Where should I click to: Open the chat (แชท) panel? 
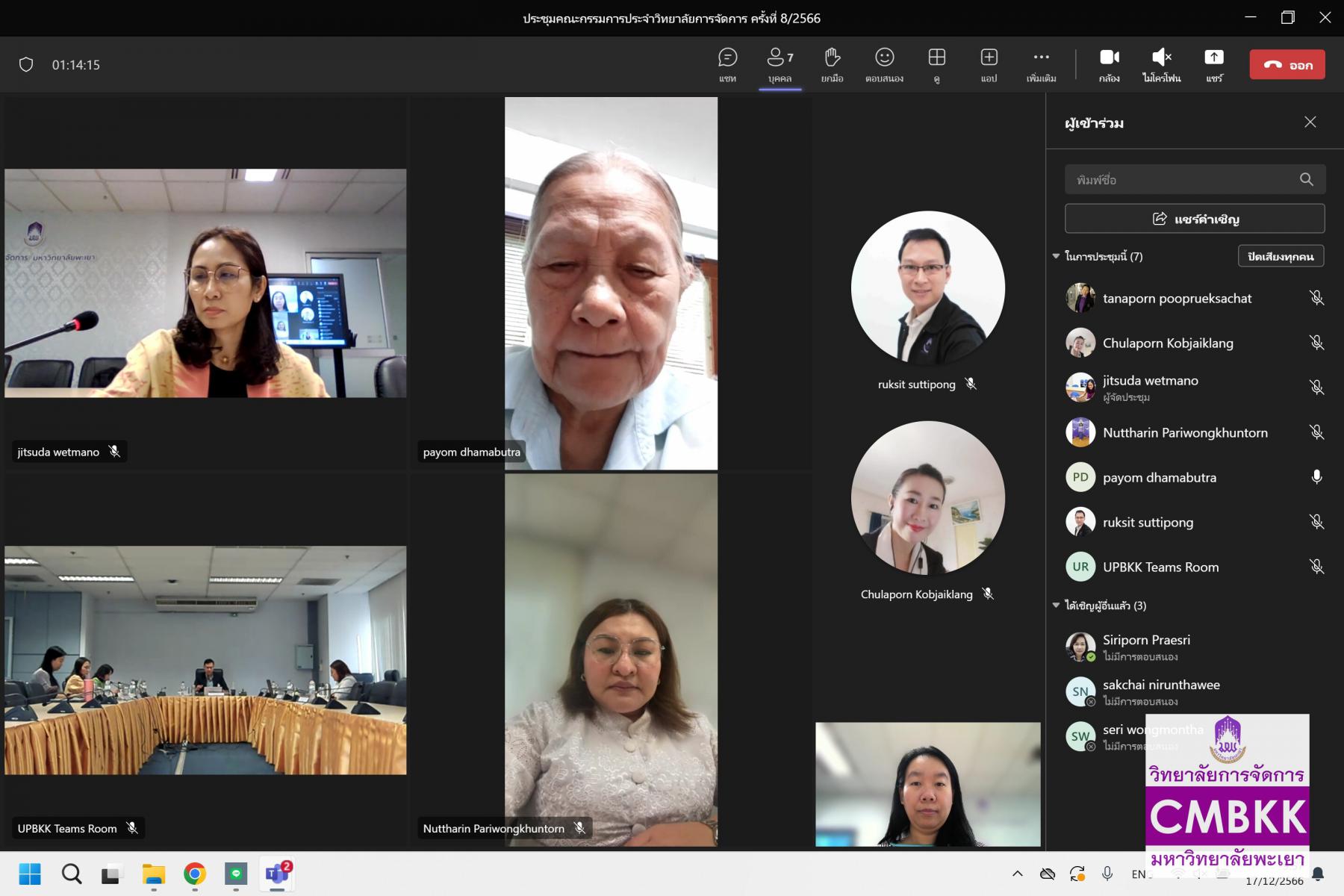click(727, 65)
